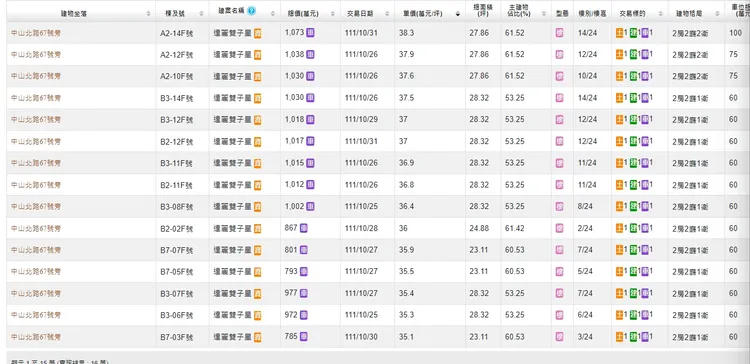Click the orange project icon in row A2-10F號
750x364 pixels.
coord(257,77)
